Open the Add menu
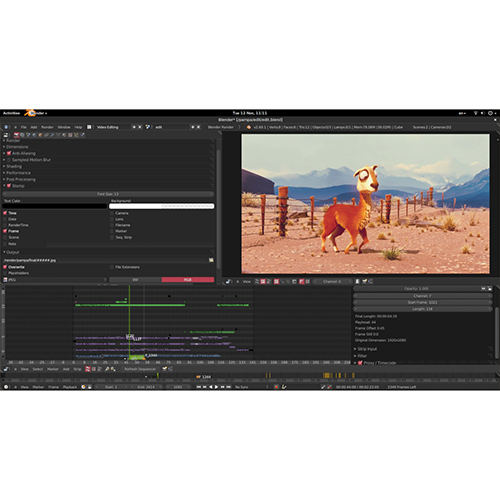The width and height of the screenshot is (500, 500). [34, 127]
